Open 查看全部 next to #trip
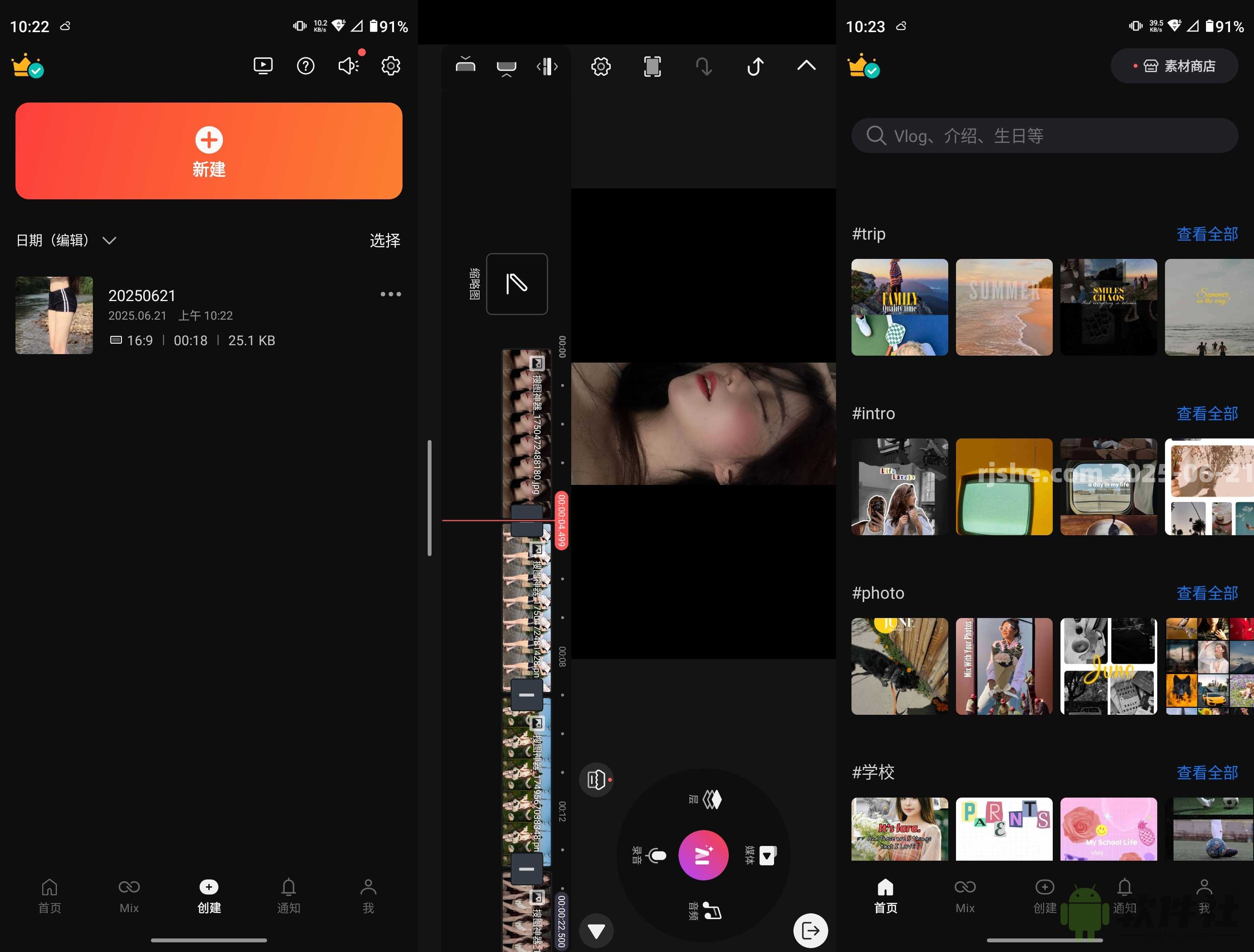 point(1208,234)
